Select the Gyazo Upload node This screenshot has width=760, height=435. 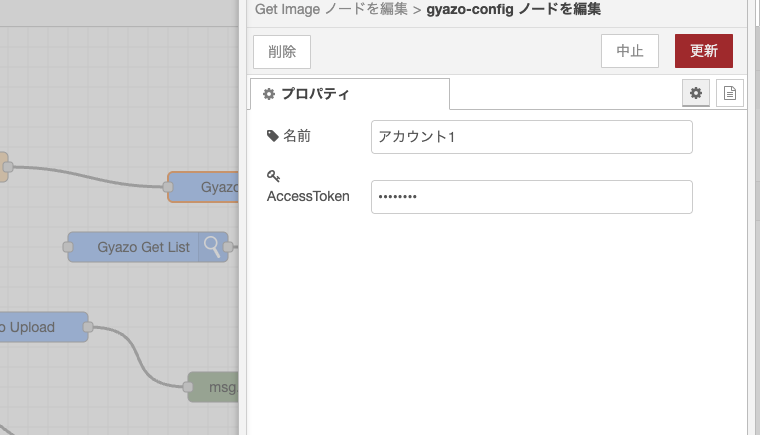(x=44, y=327)
